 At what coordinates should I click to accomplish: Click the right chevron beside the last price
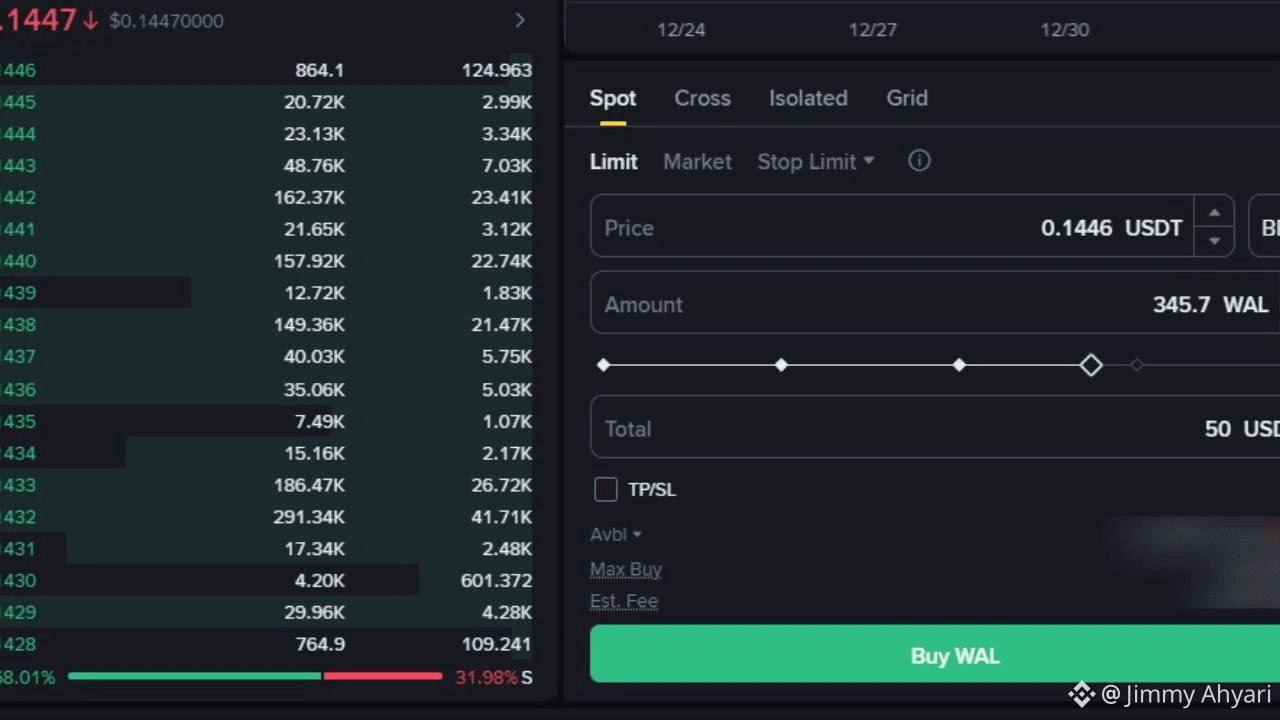pyautogui.click(x=520, y=20)
